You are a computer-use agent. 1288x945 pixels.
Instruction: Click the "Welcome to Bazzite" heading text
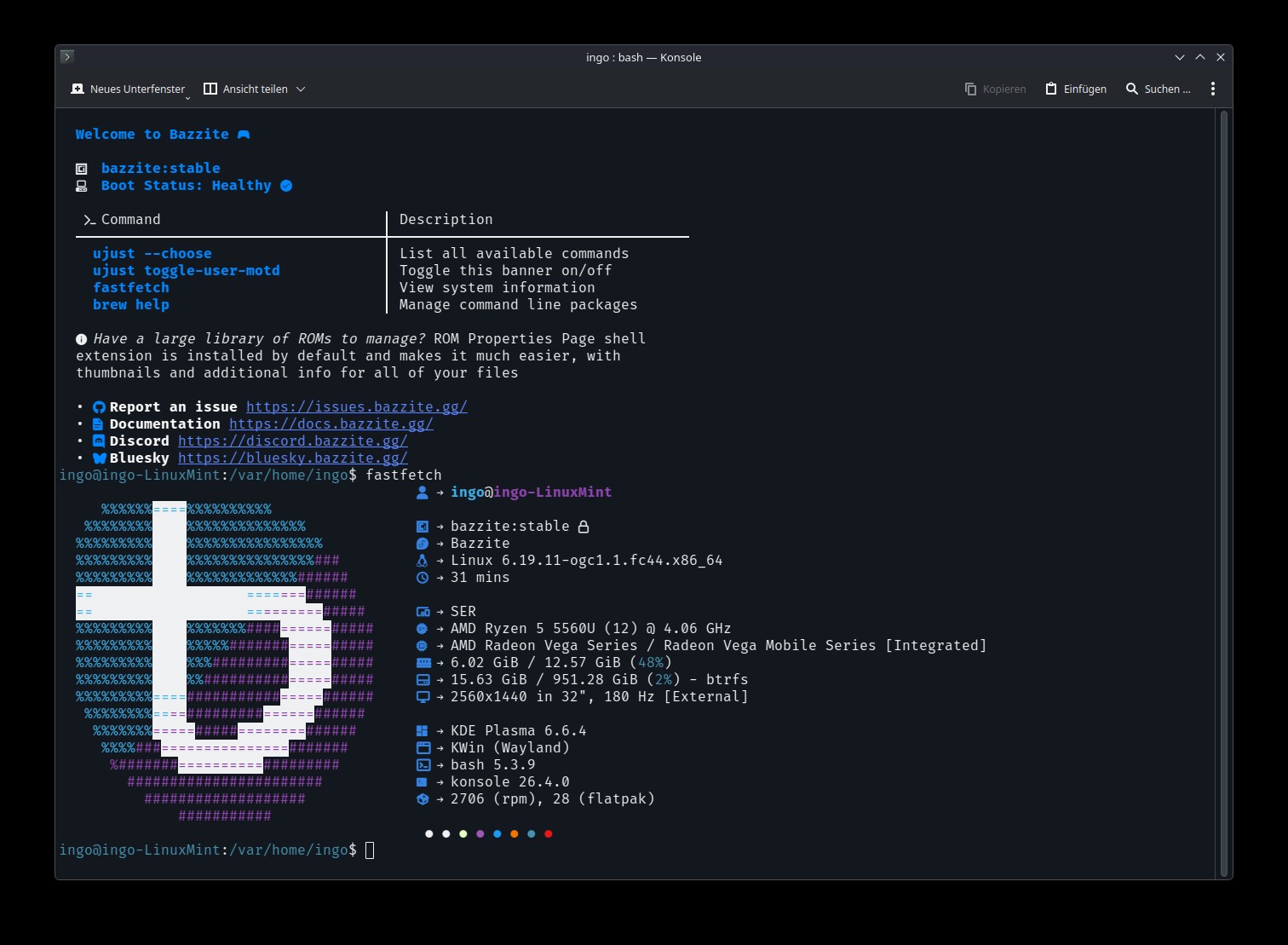click(x=152, y=135)
